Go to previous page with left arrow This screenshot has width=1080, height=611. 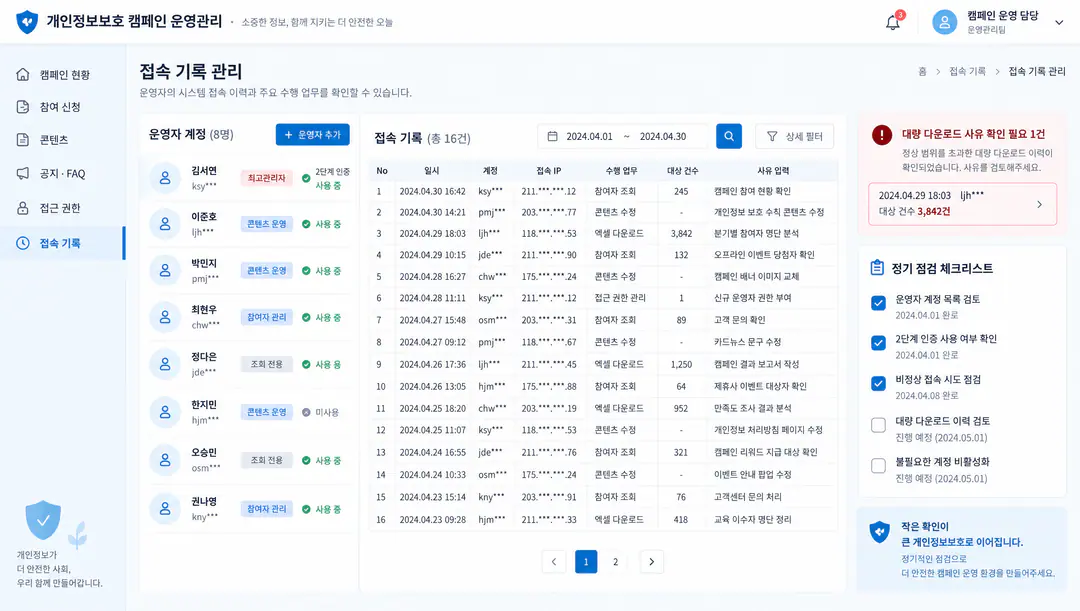(554, 561)
